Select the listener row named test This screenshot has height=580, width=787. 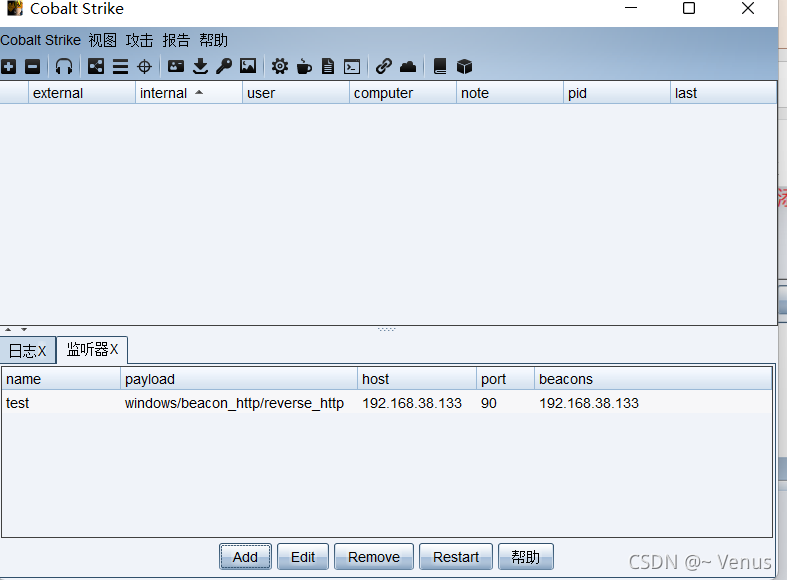point(386,403)
